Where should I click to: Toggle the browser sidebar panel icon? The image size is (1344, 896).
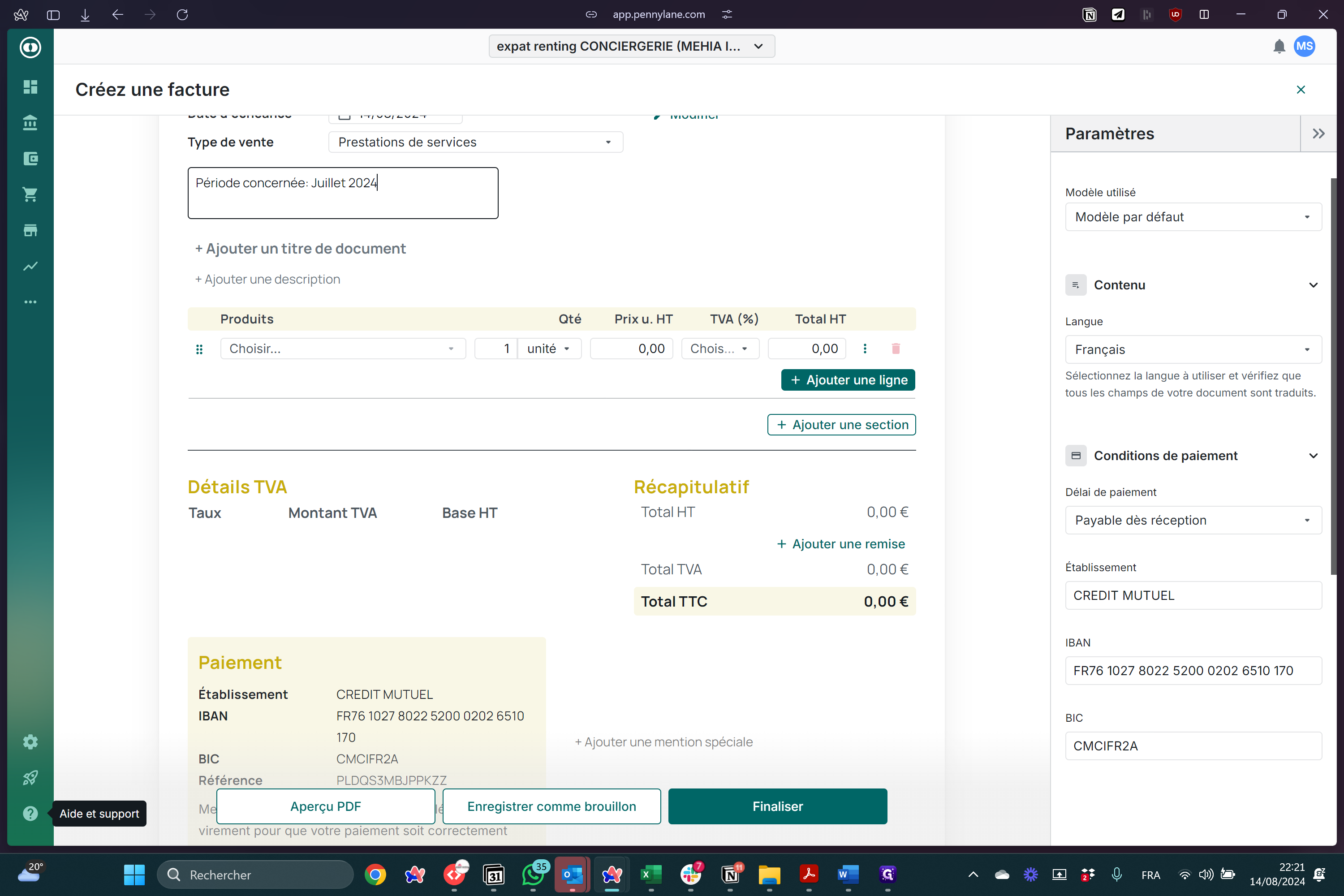pyautogui.click(x=53, y=14)
